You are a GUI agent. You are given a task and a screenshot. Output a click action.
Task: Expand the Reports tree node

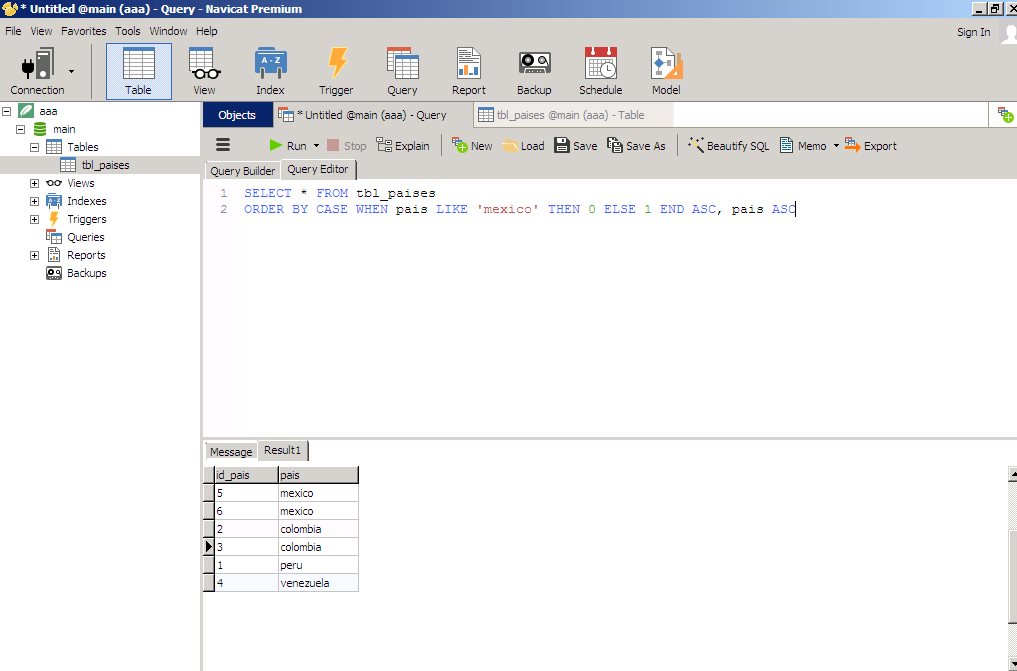pos(34,255)
